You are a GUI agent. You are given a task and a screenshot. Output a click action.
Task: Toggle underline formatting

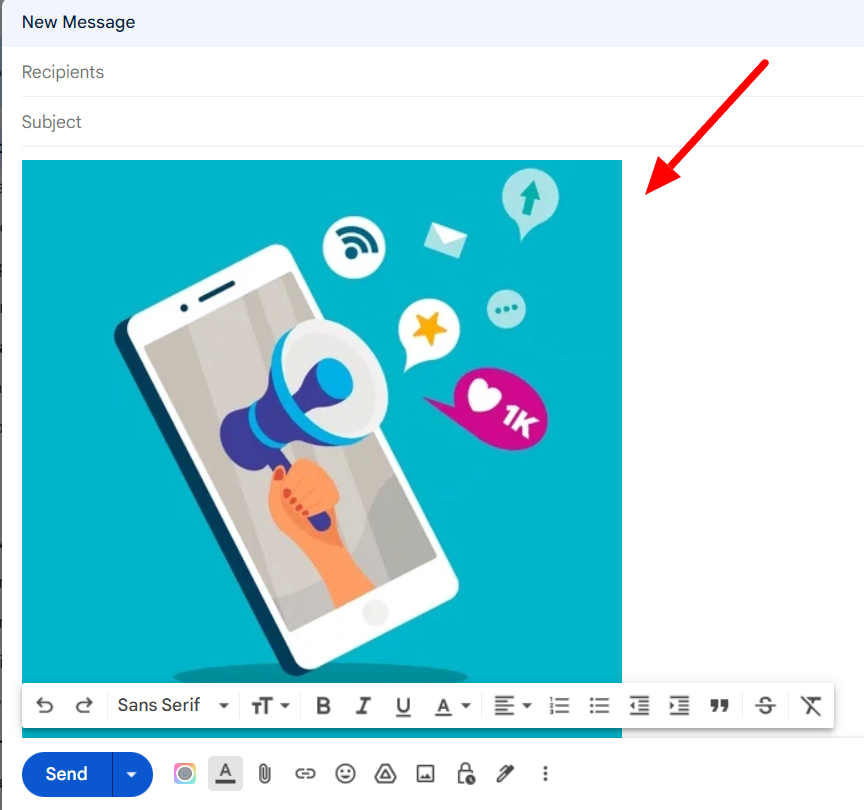403,706
